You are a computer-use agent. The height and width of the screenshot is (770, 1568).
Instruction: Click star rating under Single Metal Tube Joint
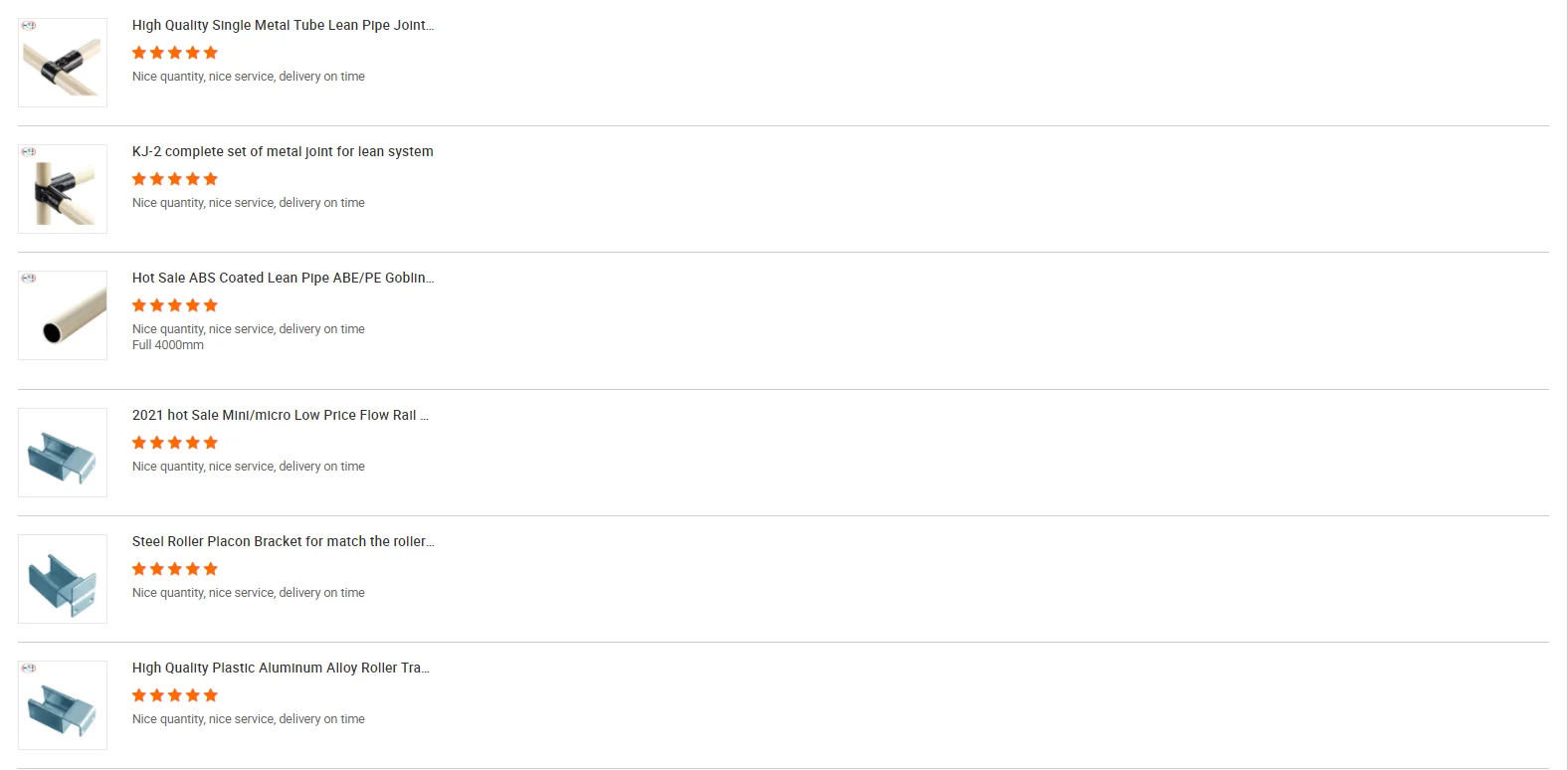[175, 53]
